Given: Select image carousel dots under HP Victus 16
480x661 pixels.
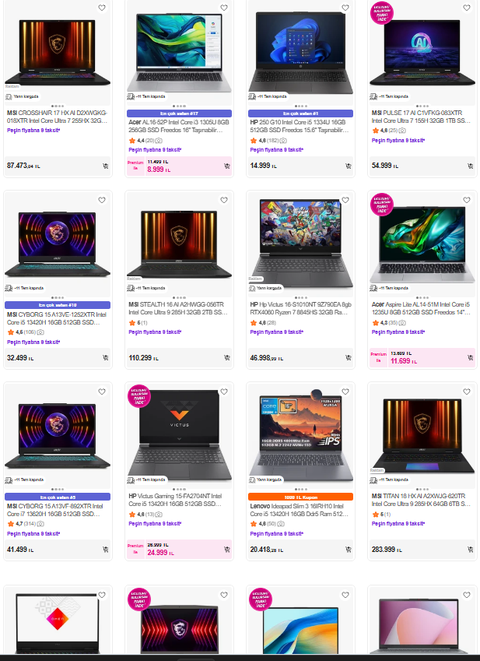Looking at the screenshot, I should click(300, 298).
